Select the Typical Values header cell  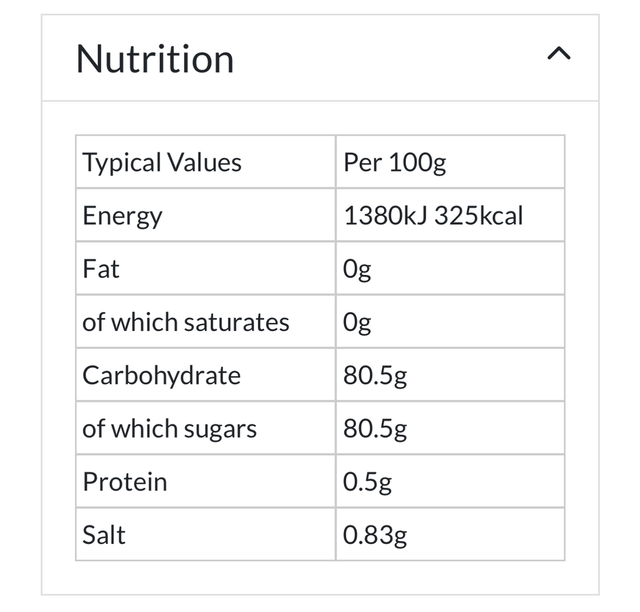point(162,162)
